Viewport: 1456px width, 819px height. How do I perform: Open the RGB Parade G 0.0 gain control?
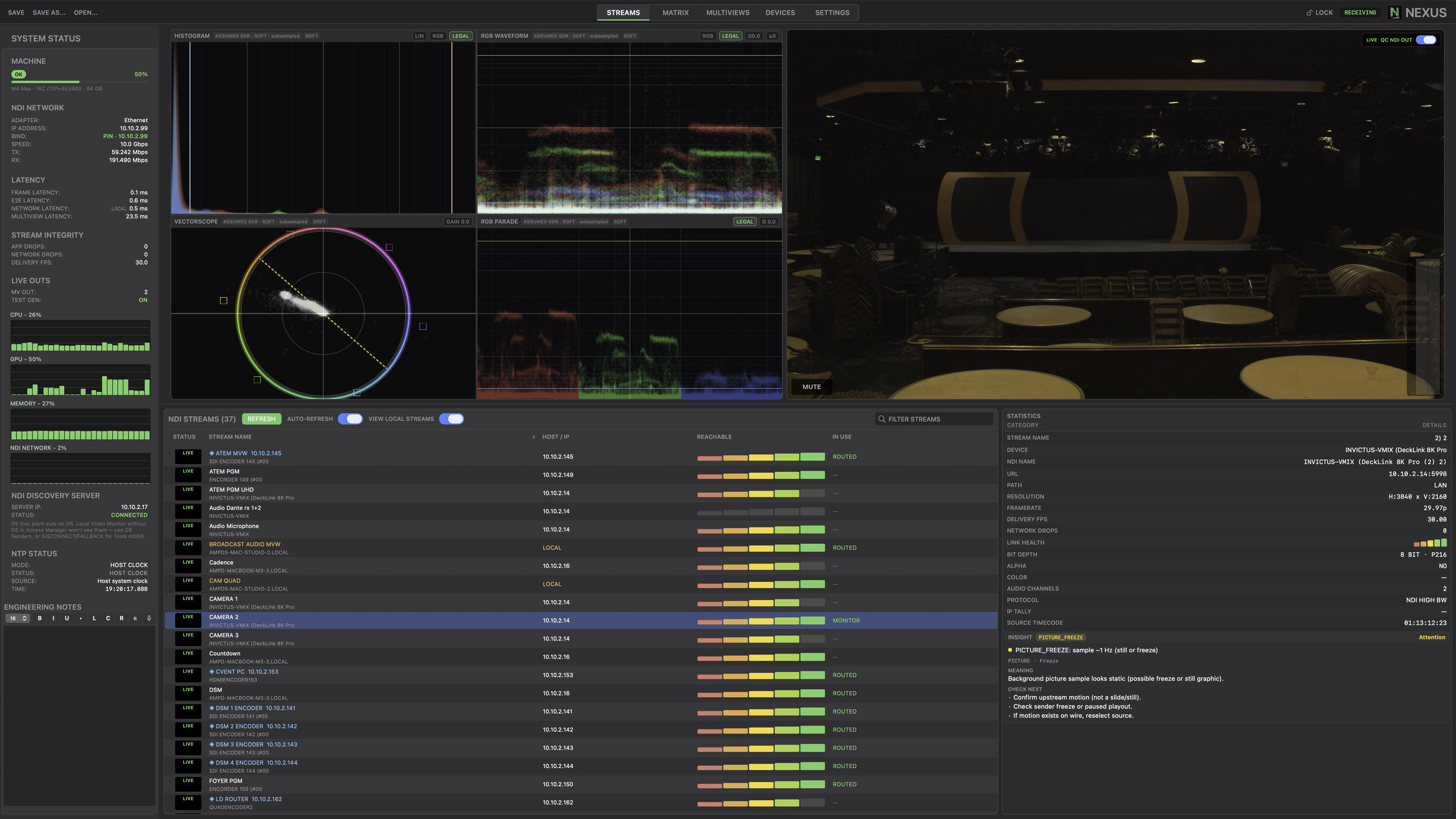click(769, 222)
